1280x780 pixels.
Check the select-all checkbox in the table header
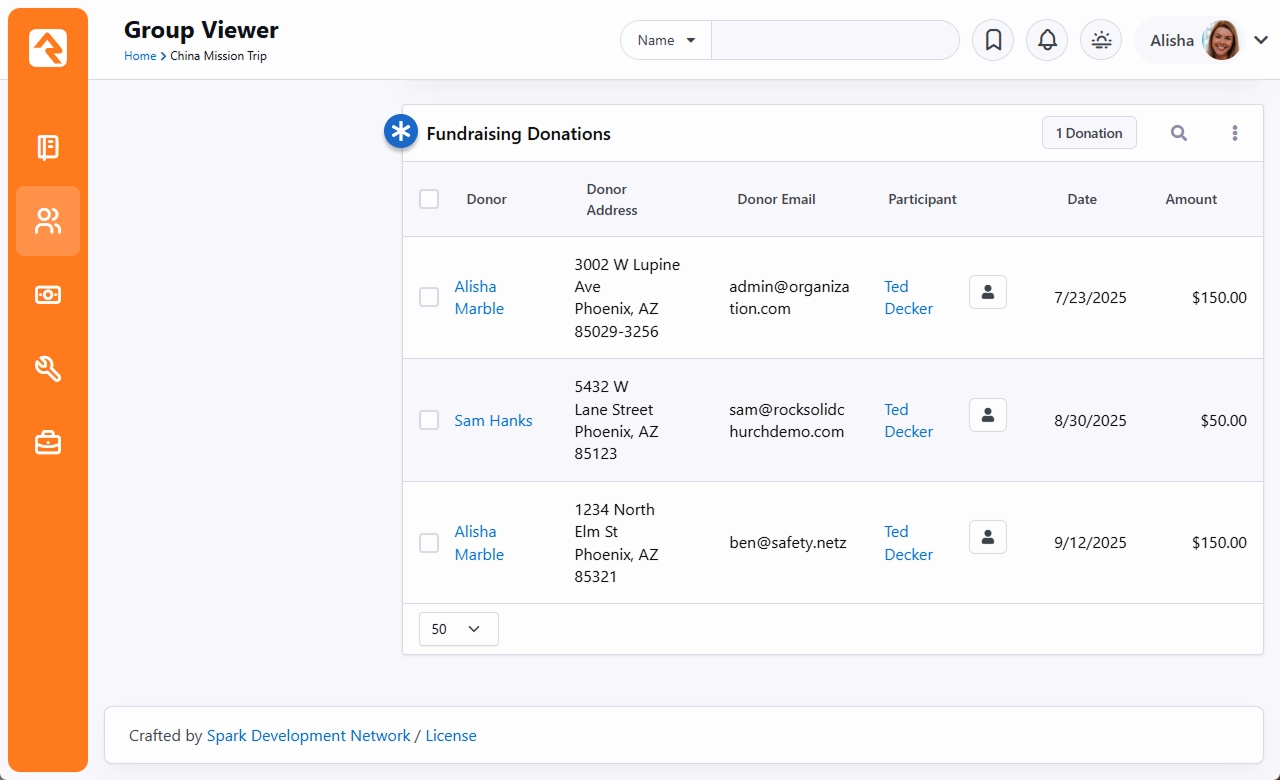[429, 199]
